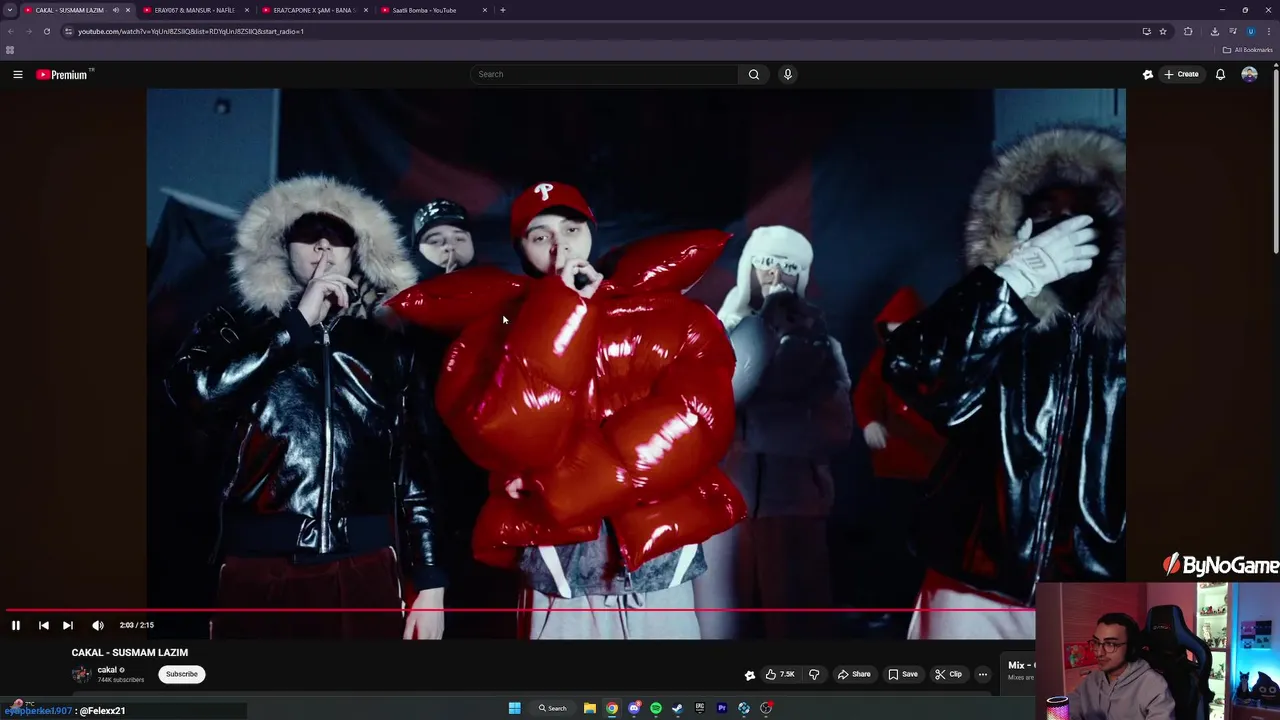Go forward in browser history
Viewport: 1280px width, 720px height.
(28, 31)
